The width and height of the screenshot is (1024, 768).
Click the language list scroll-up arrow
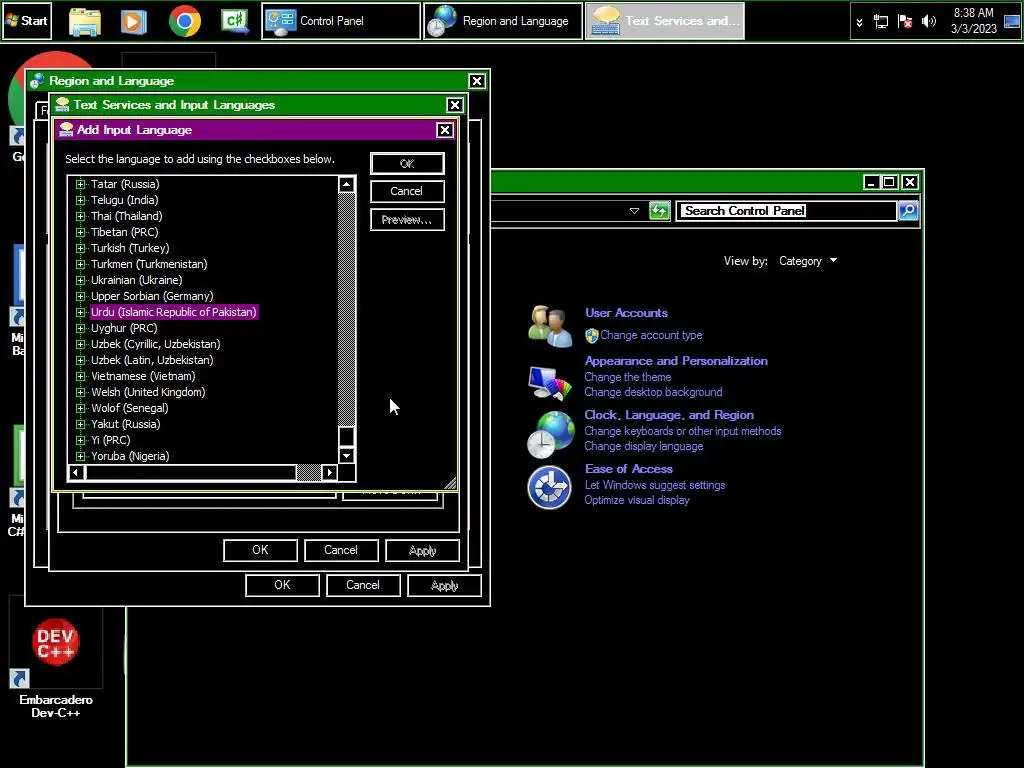tap(347, 185)
